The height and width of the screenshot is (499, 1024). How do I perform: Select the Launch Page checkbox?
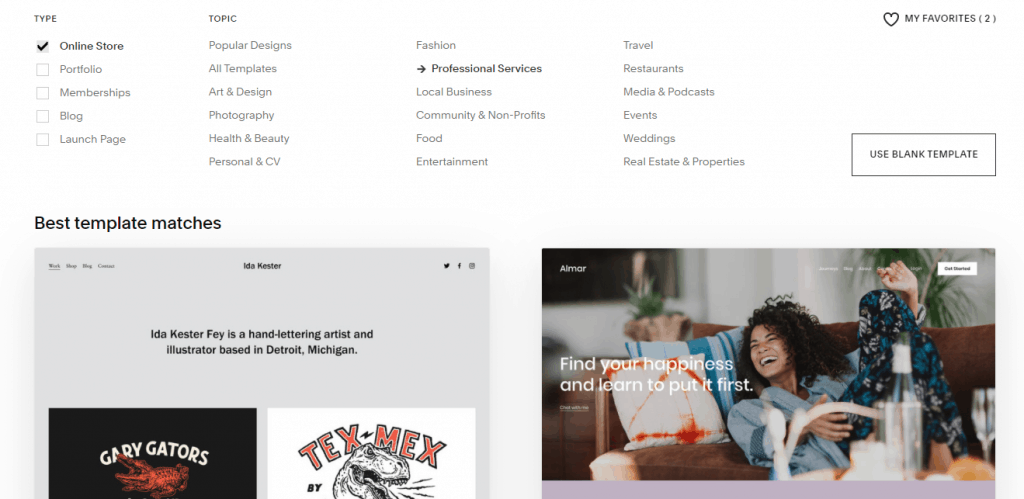pyautogui.click(x=42, y=139)
